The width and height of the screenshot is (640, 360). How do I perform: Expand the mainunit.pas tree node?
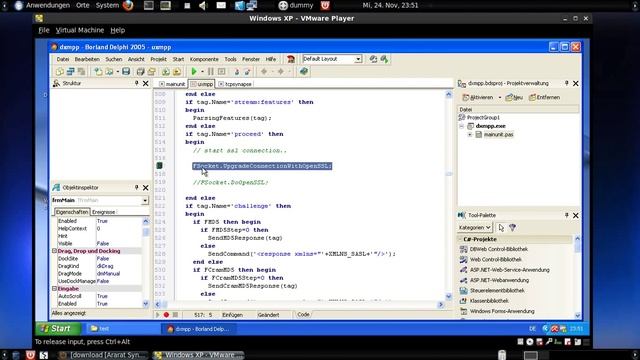[470, 134]
